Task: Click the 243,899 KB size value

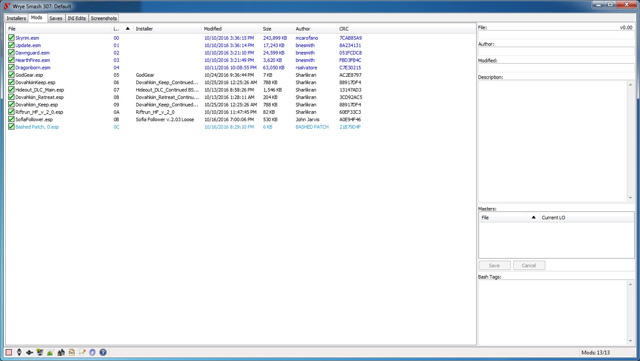Action: coord(275,38)
